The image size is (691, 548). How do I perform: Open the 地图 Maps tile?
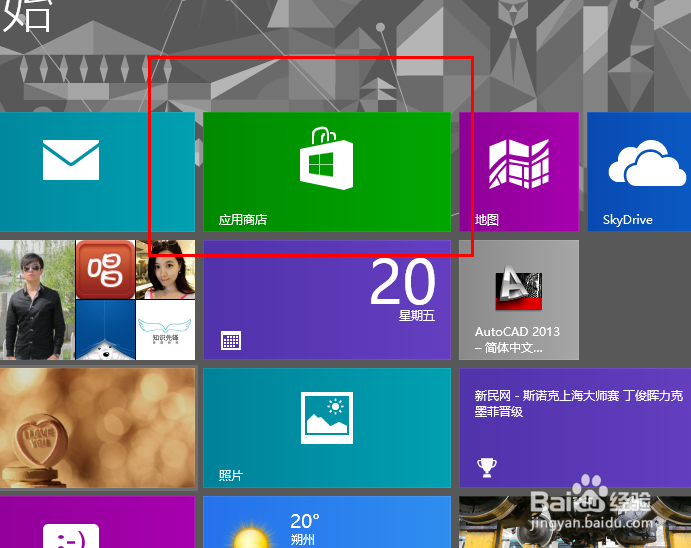click(x=519, y=172)
